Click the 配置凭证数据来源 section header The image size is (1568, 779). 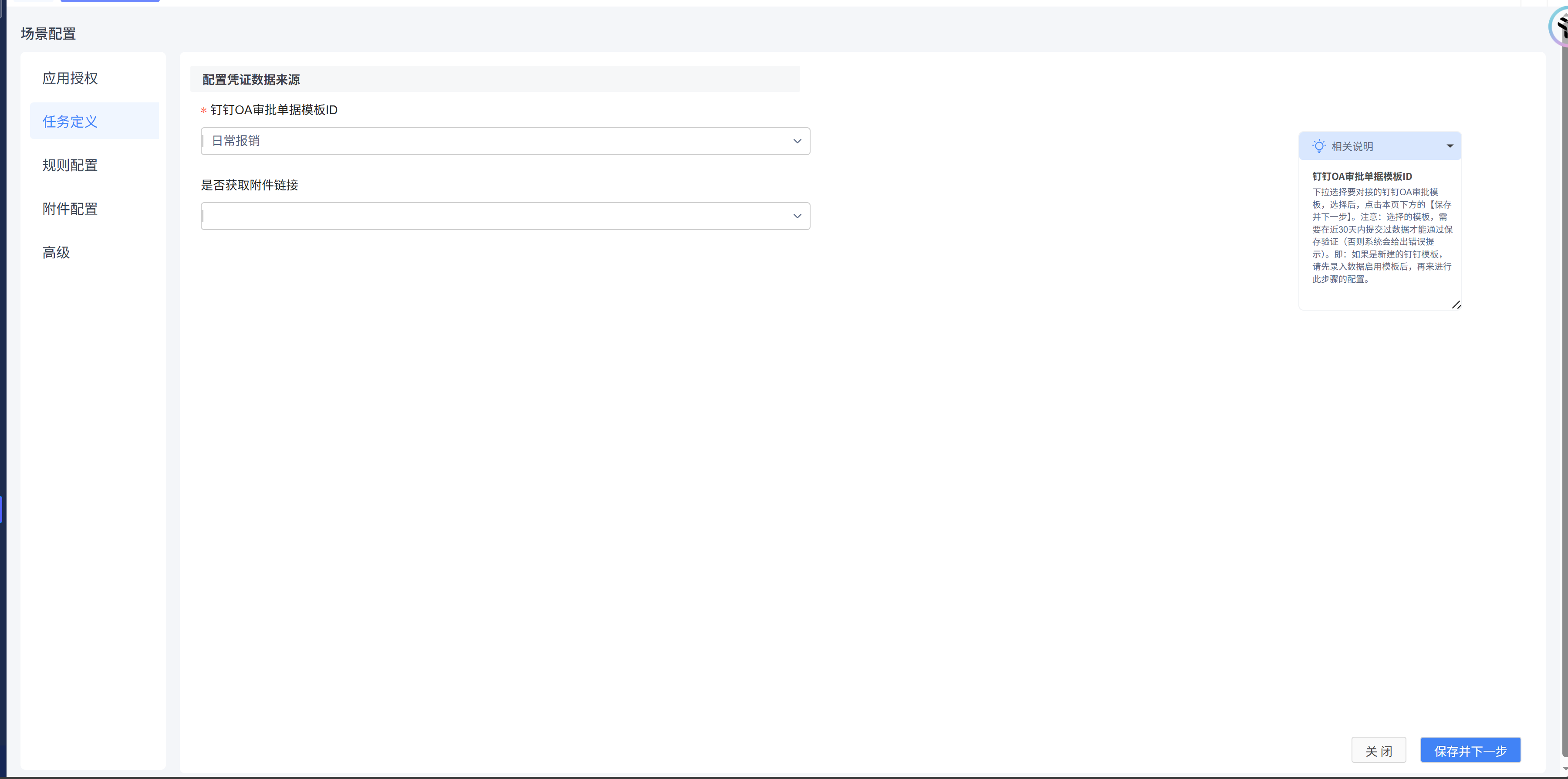pyautogui.click(x=251, y=80)
